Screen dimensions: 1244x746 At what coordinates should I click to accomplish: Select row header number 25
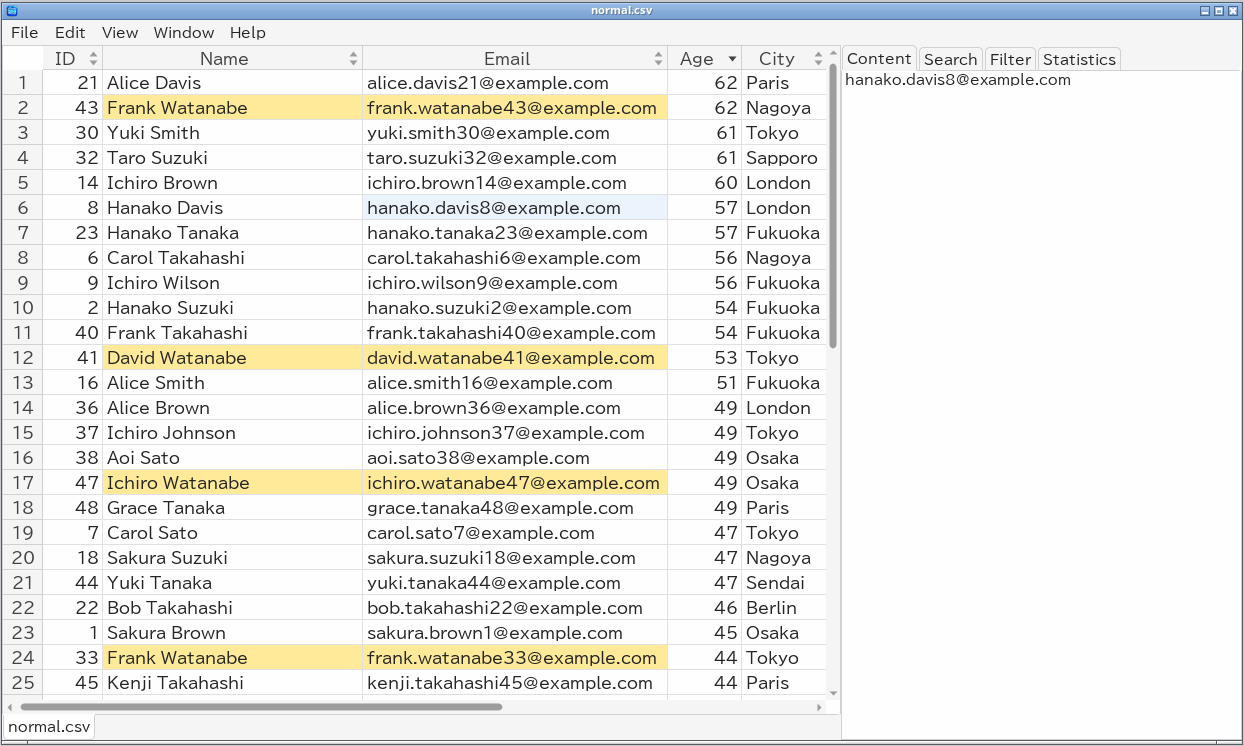click(x=22, y=683)
